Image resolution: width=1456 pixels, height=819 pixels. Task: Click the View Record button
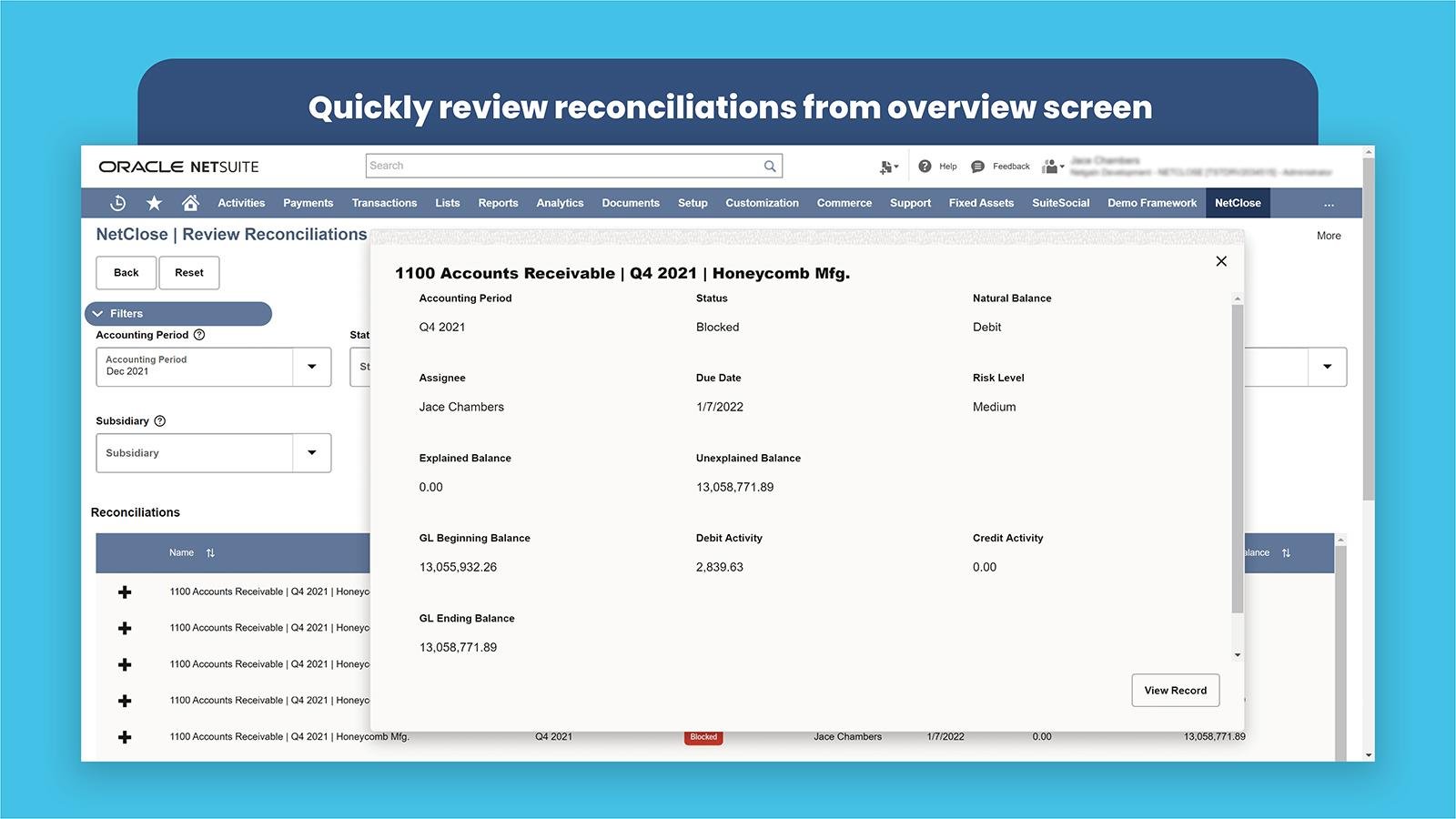point(1175,691)
